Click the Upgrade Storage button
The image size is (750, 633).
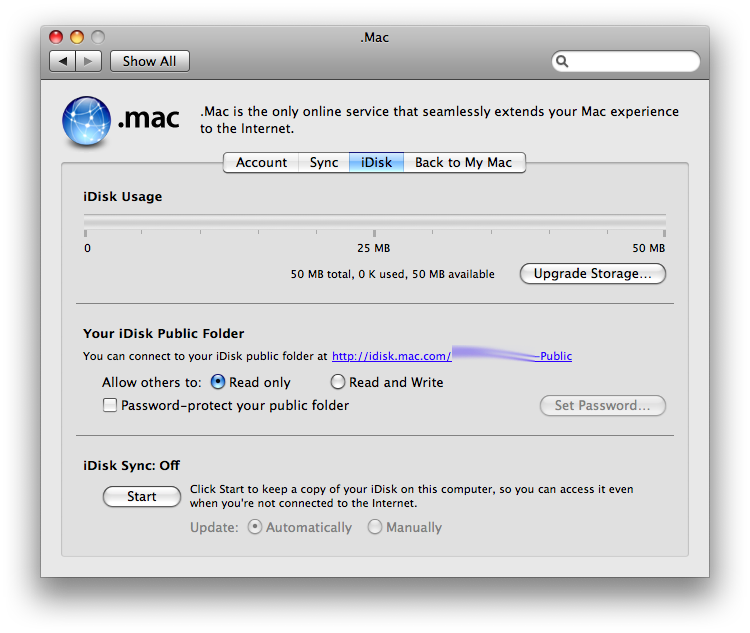[593, 274]
